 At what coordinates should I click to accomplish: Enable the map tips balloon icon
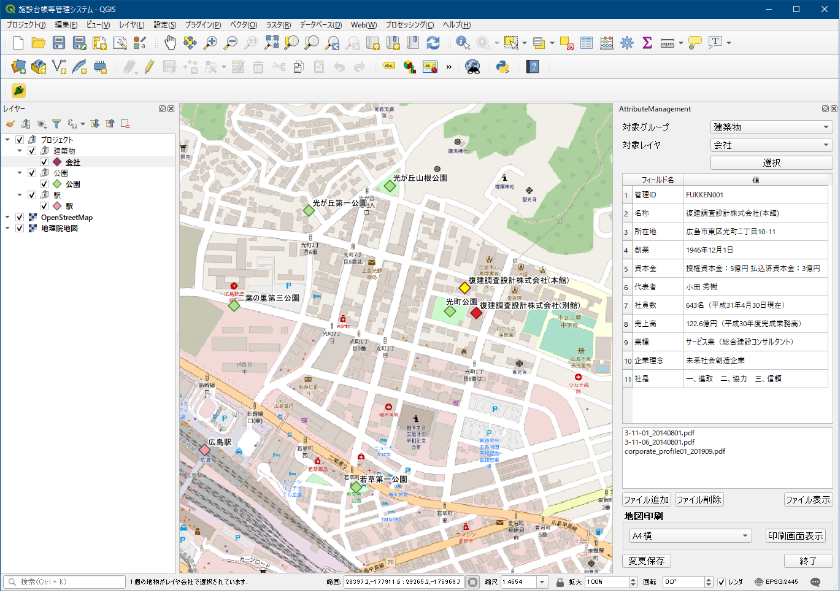[x=695, y=43]
